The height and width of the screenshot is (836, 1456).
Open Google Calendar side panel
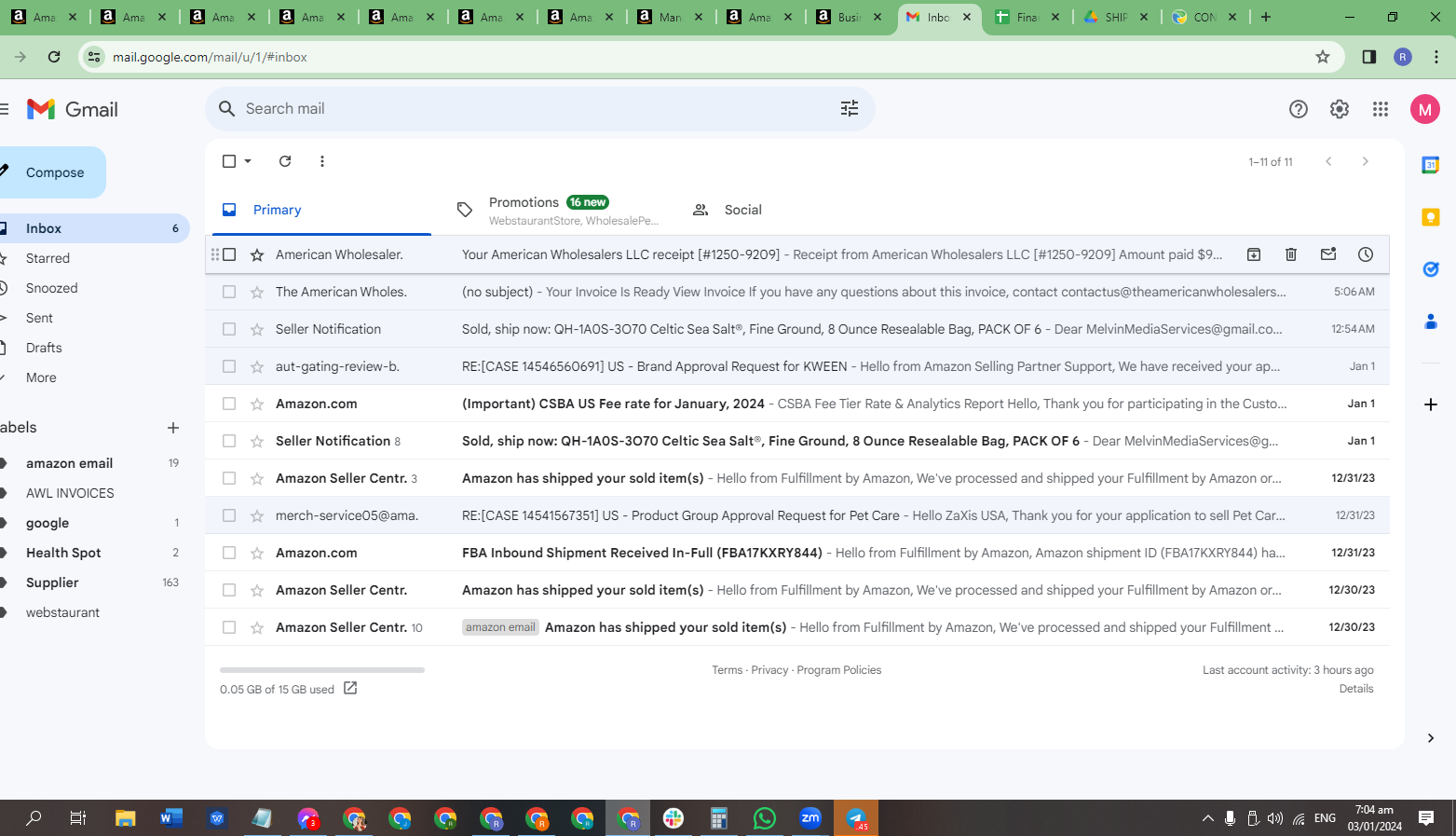tap(1431, 165)
